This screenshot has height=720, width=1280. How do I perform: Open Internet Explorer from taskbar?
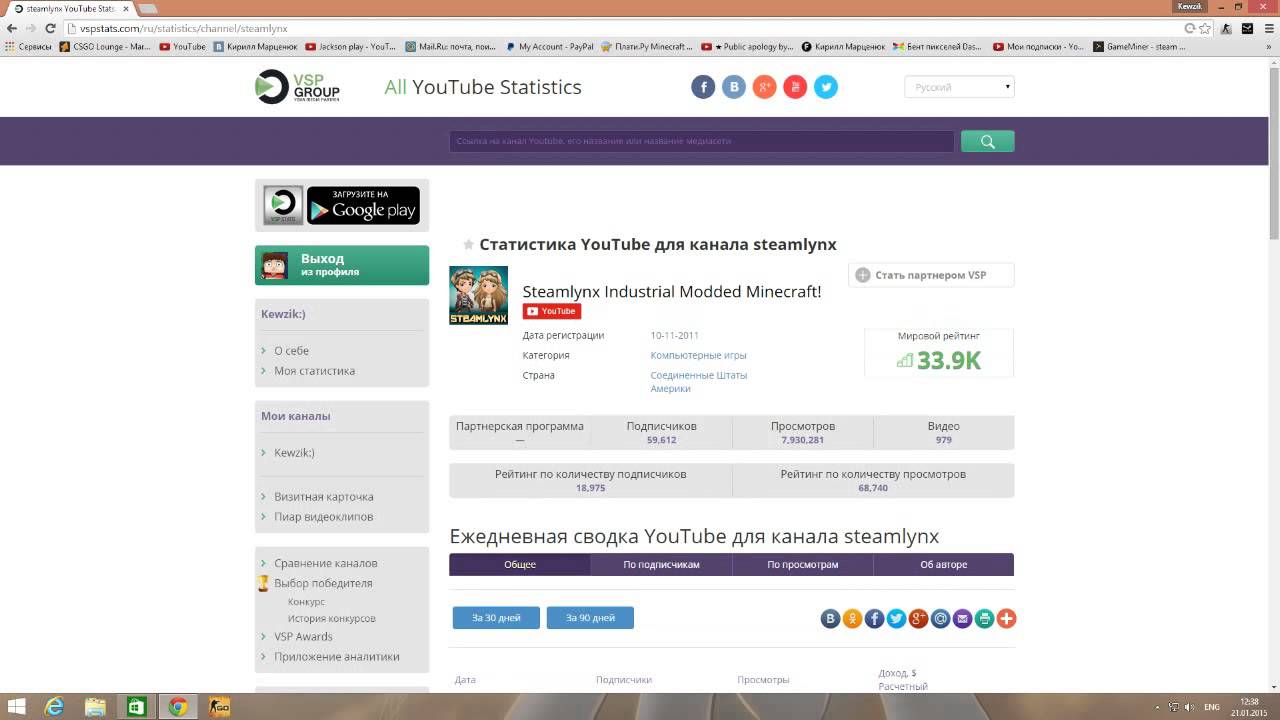tap(55, 707)
